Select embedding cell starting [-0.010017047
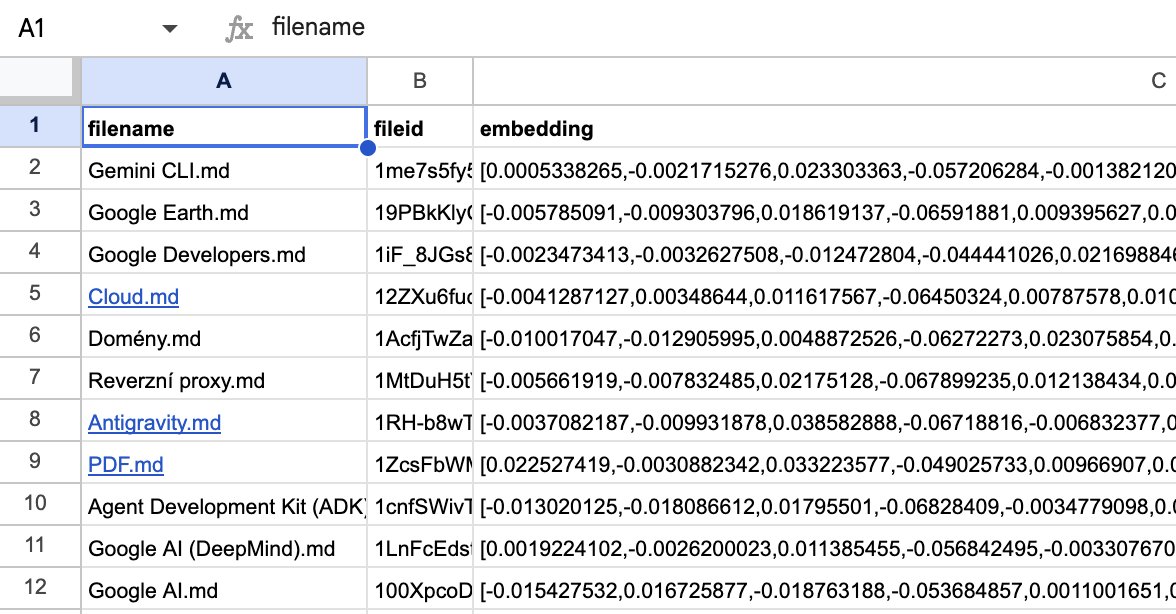Screen dimensions: 1176x614 point(825,337)
